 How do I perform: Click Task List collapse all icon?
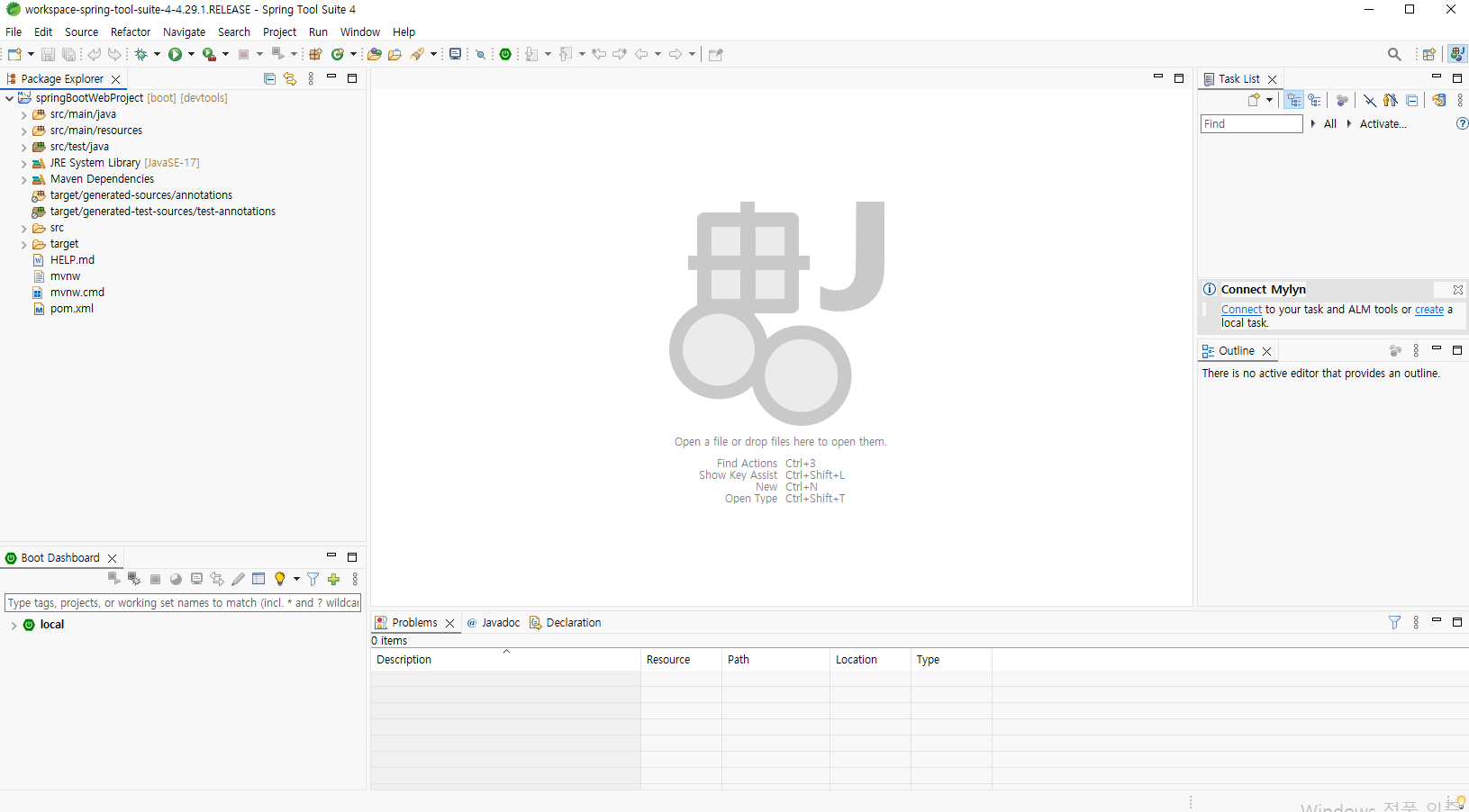[x=1411, y=100]
